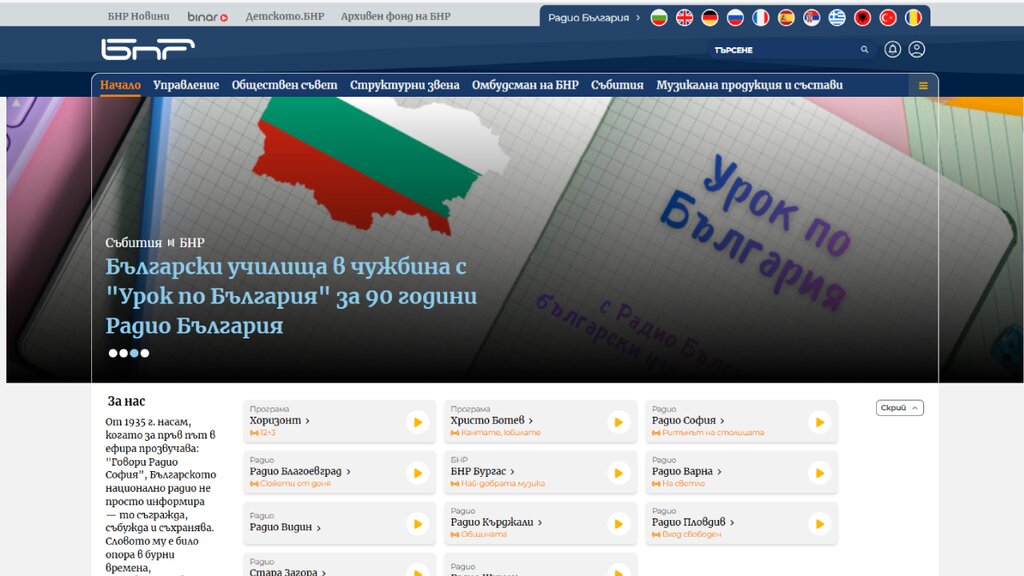This screenshot has height=576, width=1024.
Task: Play the Хоризонт radio stream
Action: (x=417, y=422)
